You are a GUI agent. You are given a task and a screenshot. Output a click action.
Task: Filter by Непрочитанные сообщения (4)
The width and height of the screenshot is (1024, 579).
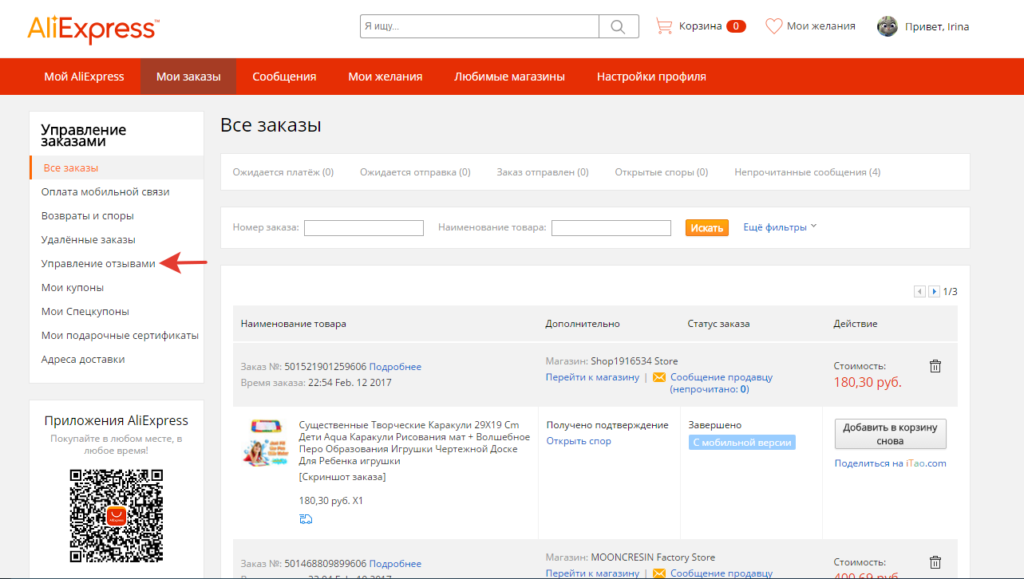807,172
